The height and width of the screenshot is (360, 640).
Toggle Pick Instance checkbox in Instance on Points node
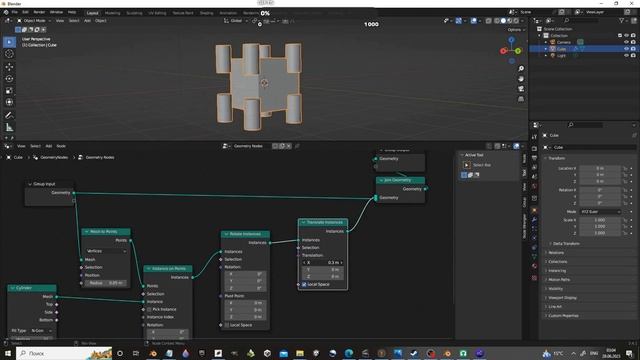(x=149, y=309)
